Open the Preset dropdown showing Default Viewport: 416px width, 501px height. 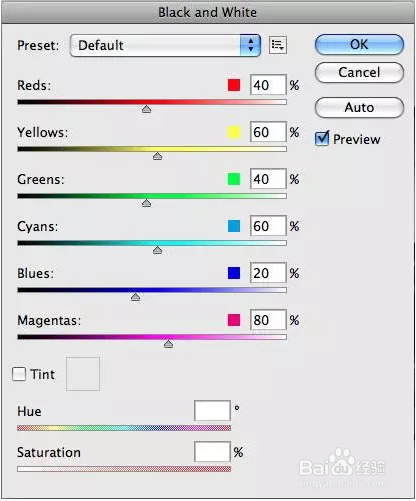165,45
